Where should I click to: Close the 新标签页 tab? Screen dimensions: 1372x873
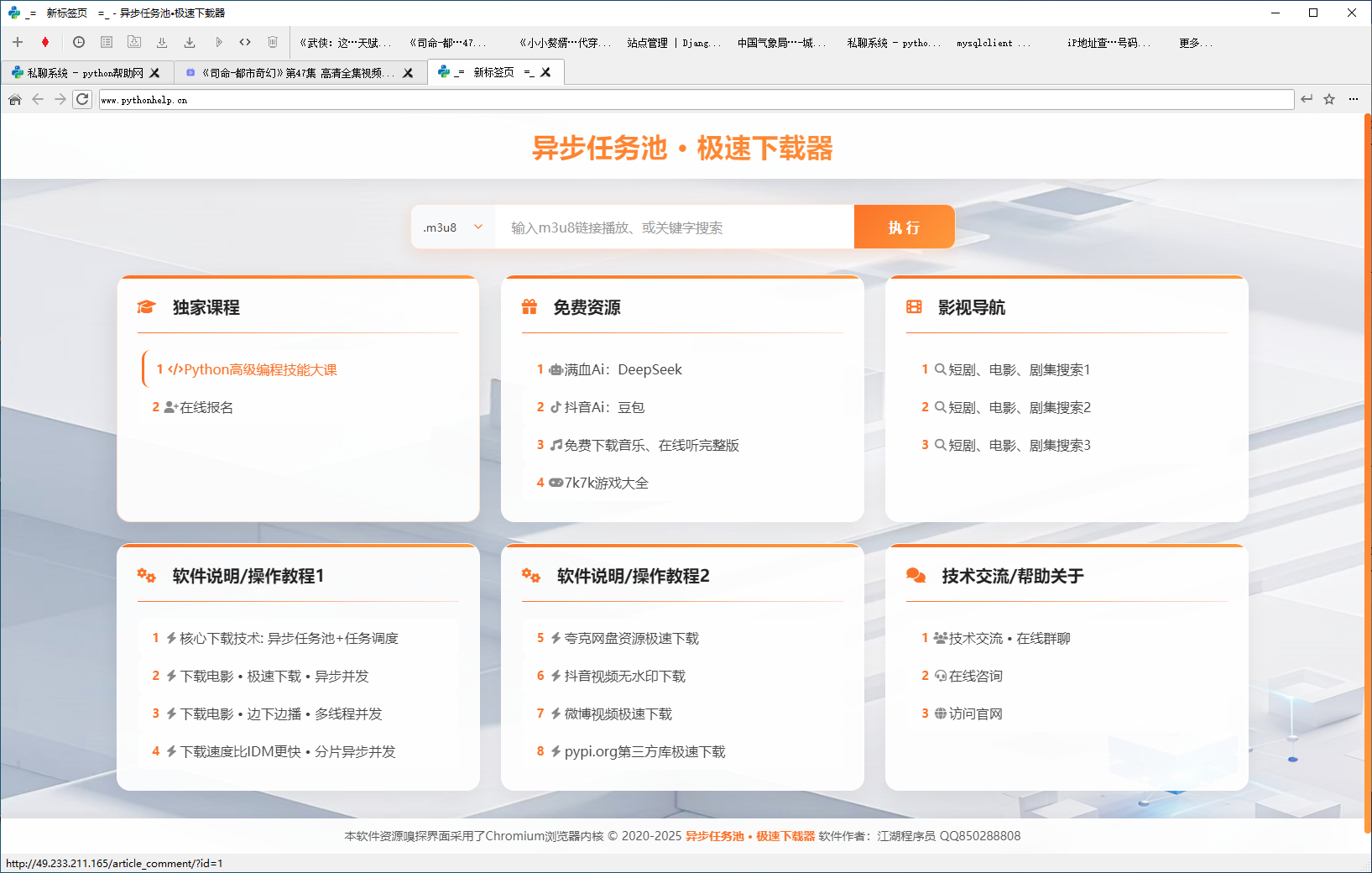pos(545,72)
